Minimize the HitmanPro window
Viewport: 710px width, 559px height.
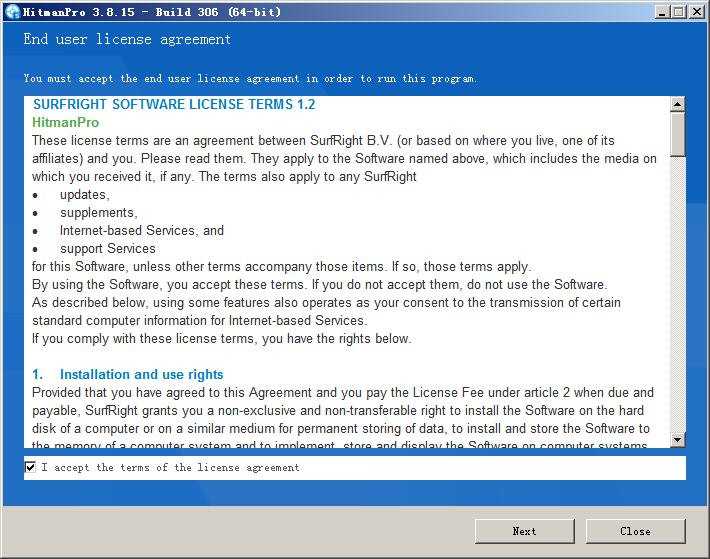[662, 12]
